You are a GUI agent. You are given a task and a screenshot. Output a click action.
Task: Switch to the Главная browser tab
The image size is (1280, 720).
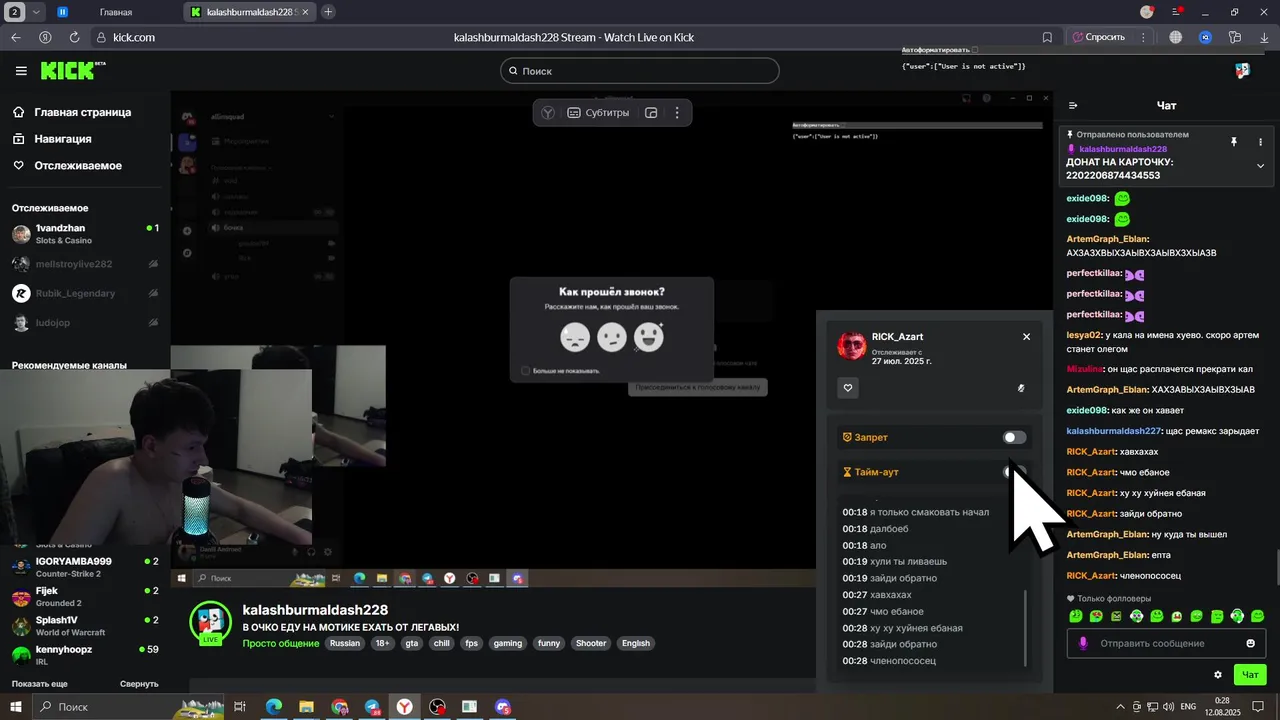[115, 12]
